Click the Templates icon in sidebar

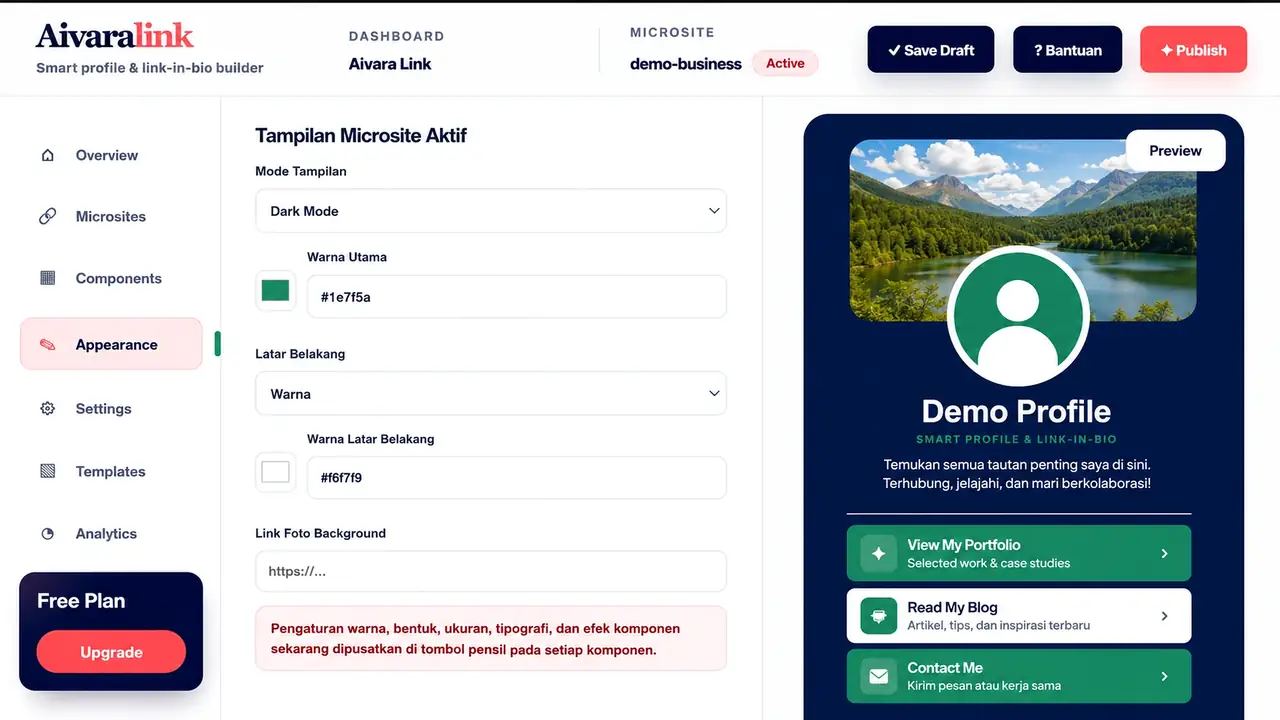point(48,471)
